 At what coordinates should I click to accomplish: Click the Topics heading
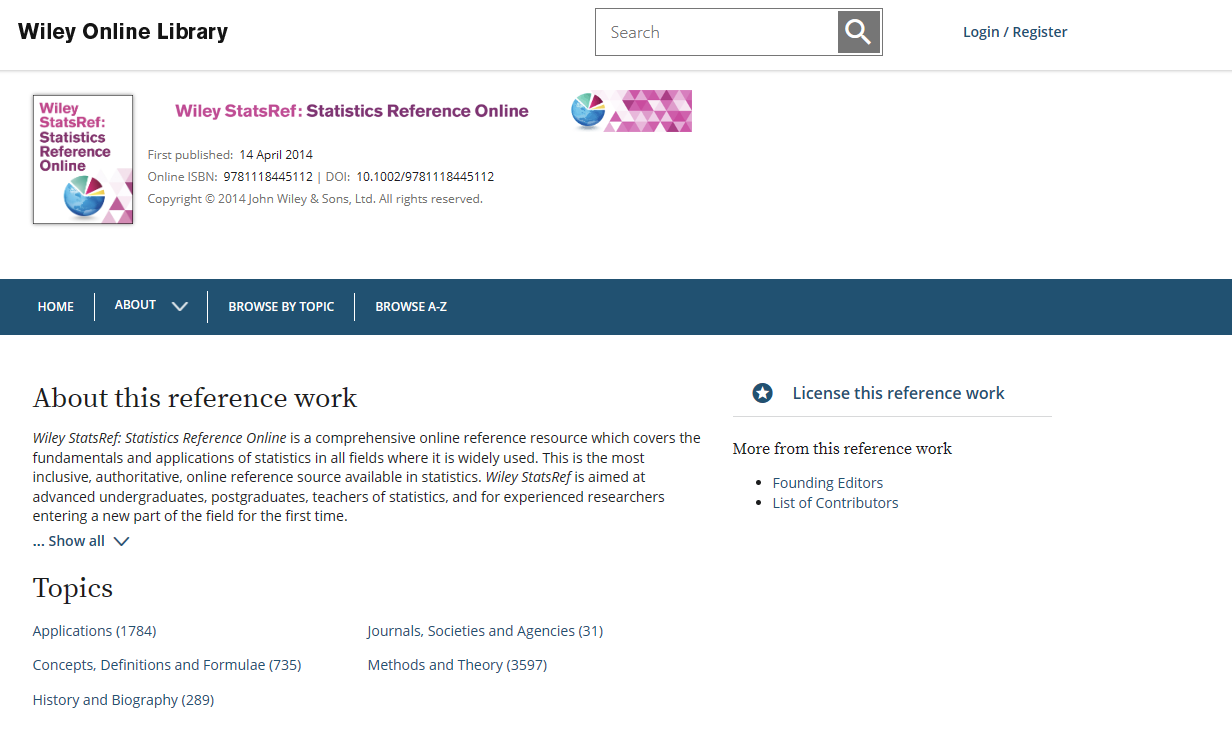tap(73, 588)
